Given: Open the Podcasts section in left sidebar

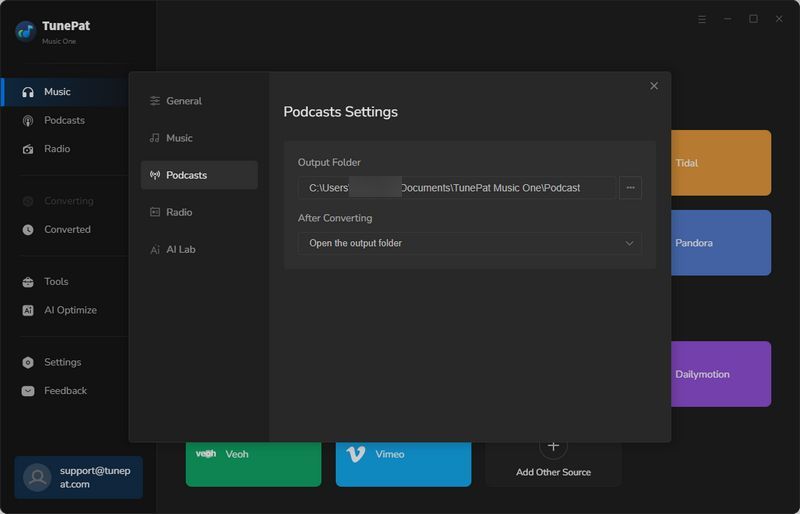Looking at the screenshot, I should click(x=64, y=120).
